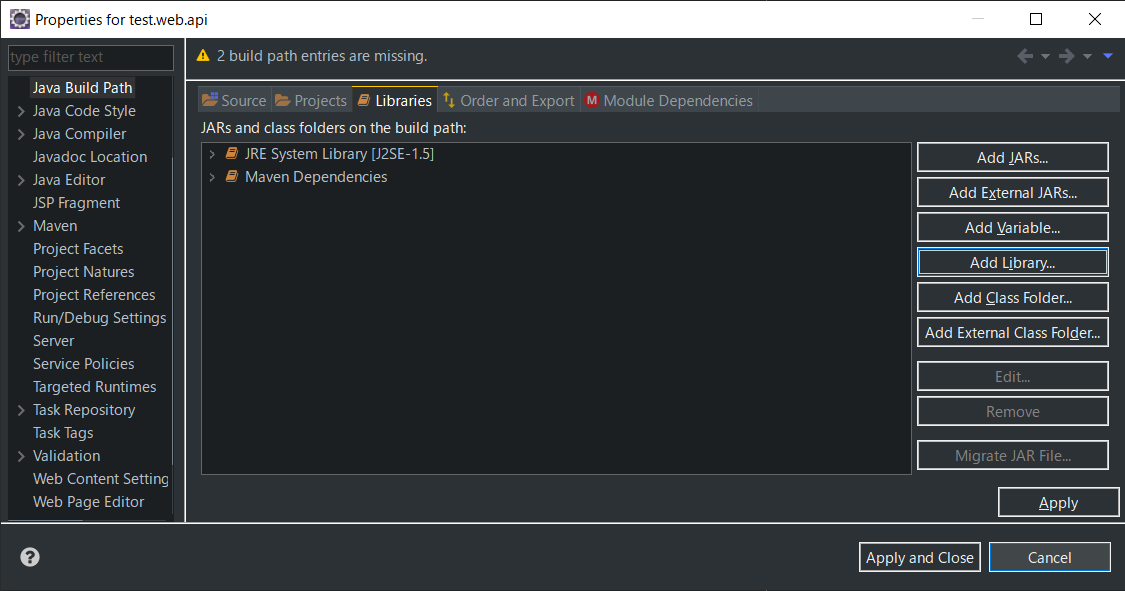
Task: Expand the JRE System Library node
Action: click(x=212, y=154)
